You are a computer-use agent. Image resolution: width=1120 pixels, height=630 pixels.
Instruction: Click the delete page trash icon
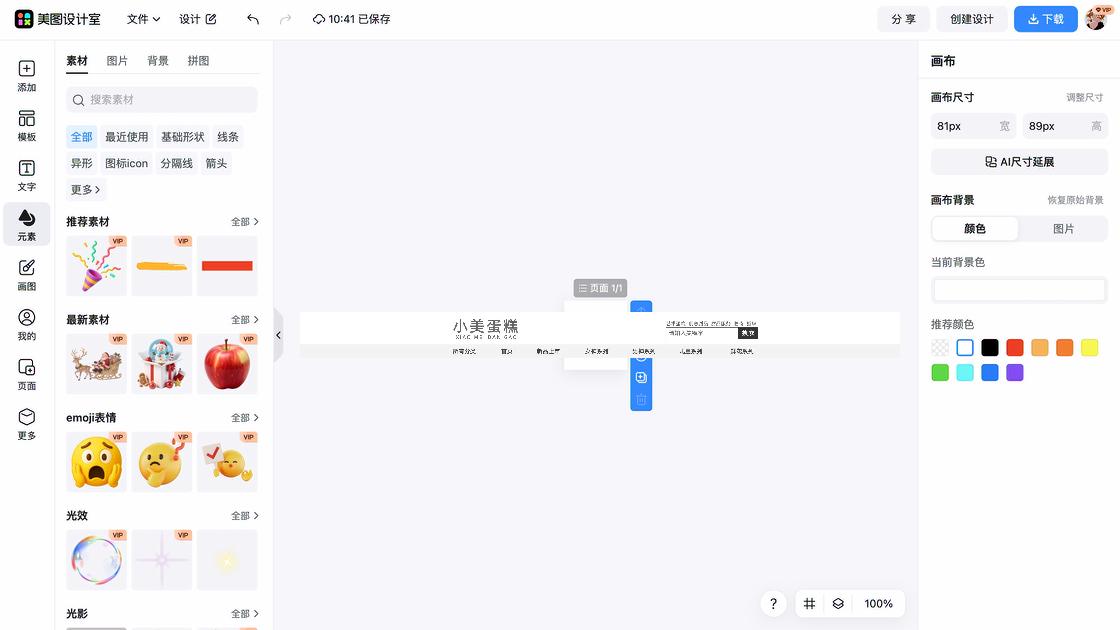pos(641,399)
